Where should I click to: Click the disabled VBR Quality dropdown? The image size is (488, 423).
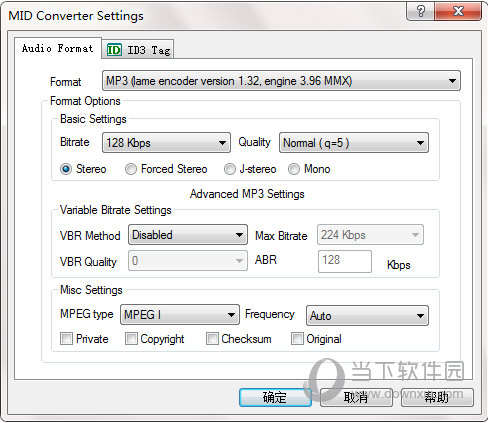(188, 261)
